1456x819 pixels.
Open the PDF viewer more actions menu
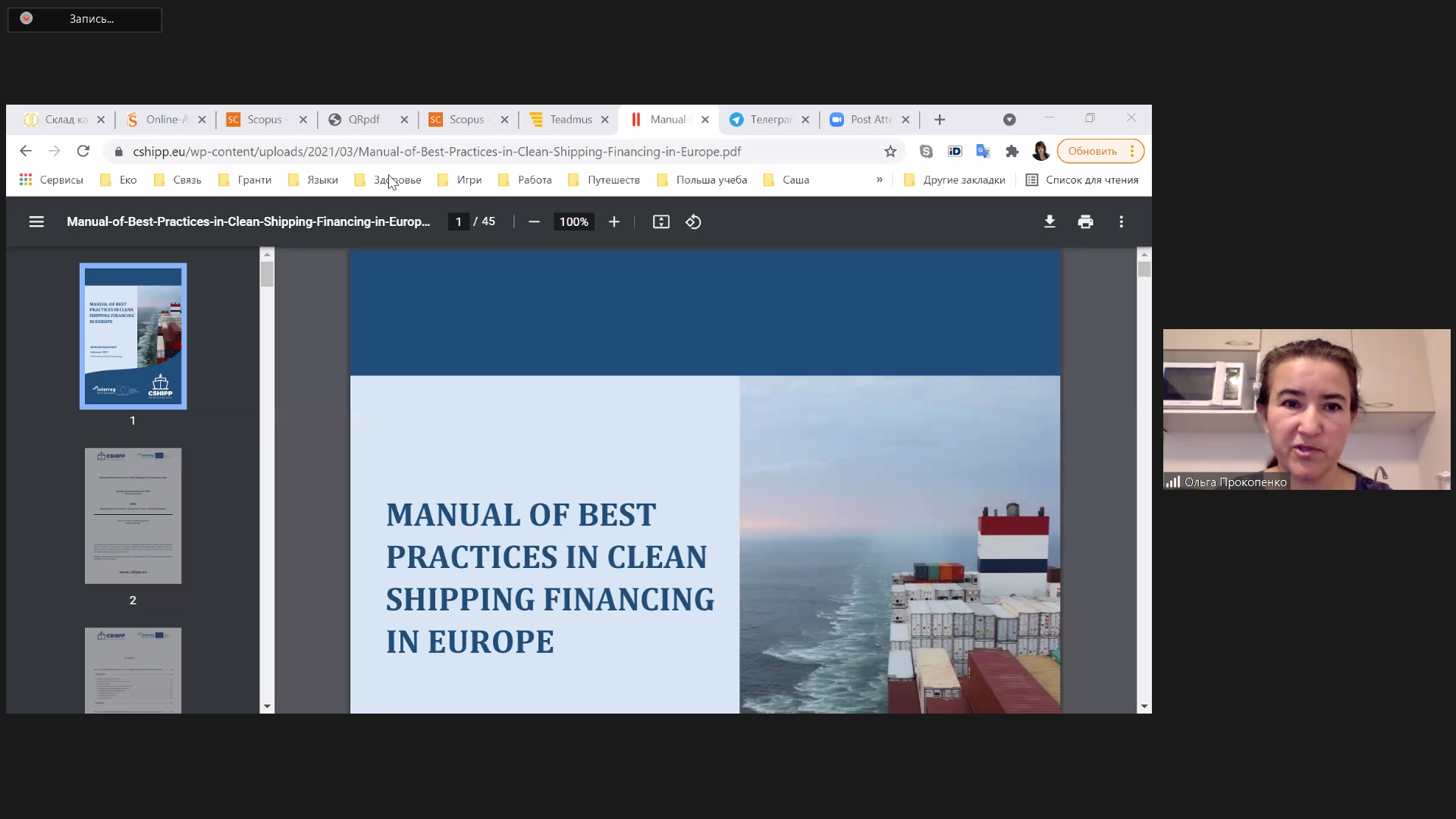point(1122,222)
